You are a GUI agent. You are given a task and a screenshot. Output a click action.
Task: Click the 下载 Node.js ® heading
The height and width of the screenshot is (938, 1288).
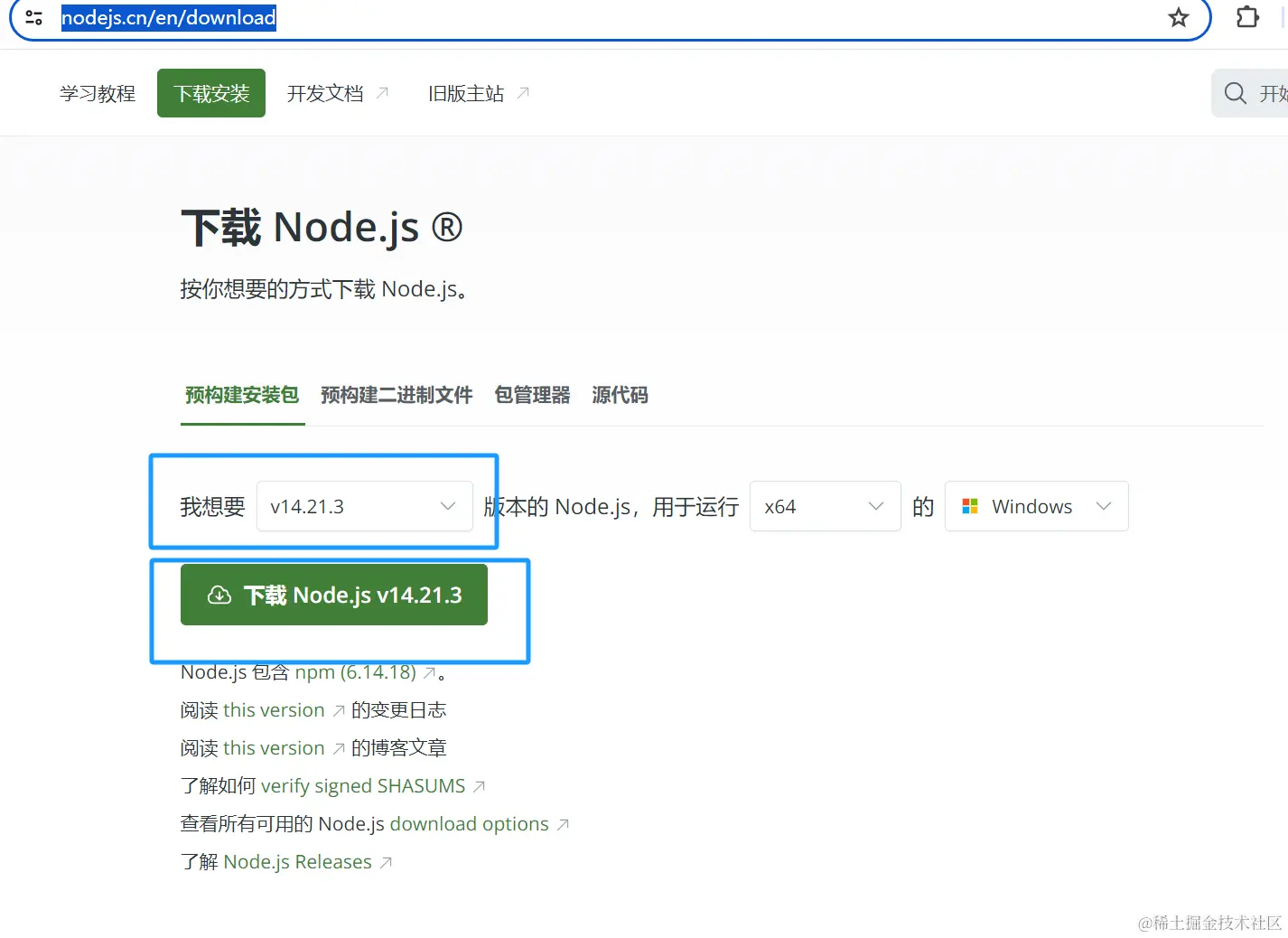tap(322, 227)
